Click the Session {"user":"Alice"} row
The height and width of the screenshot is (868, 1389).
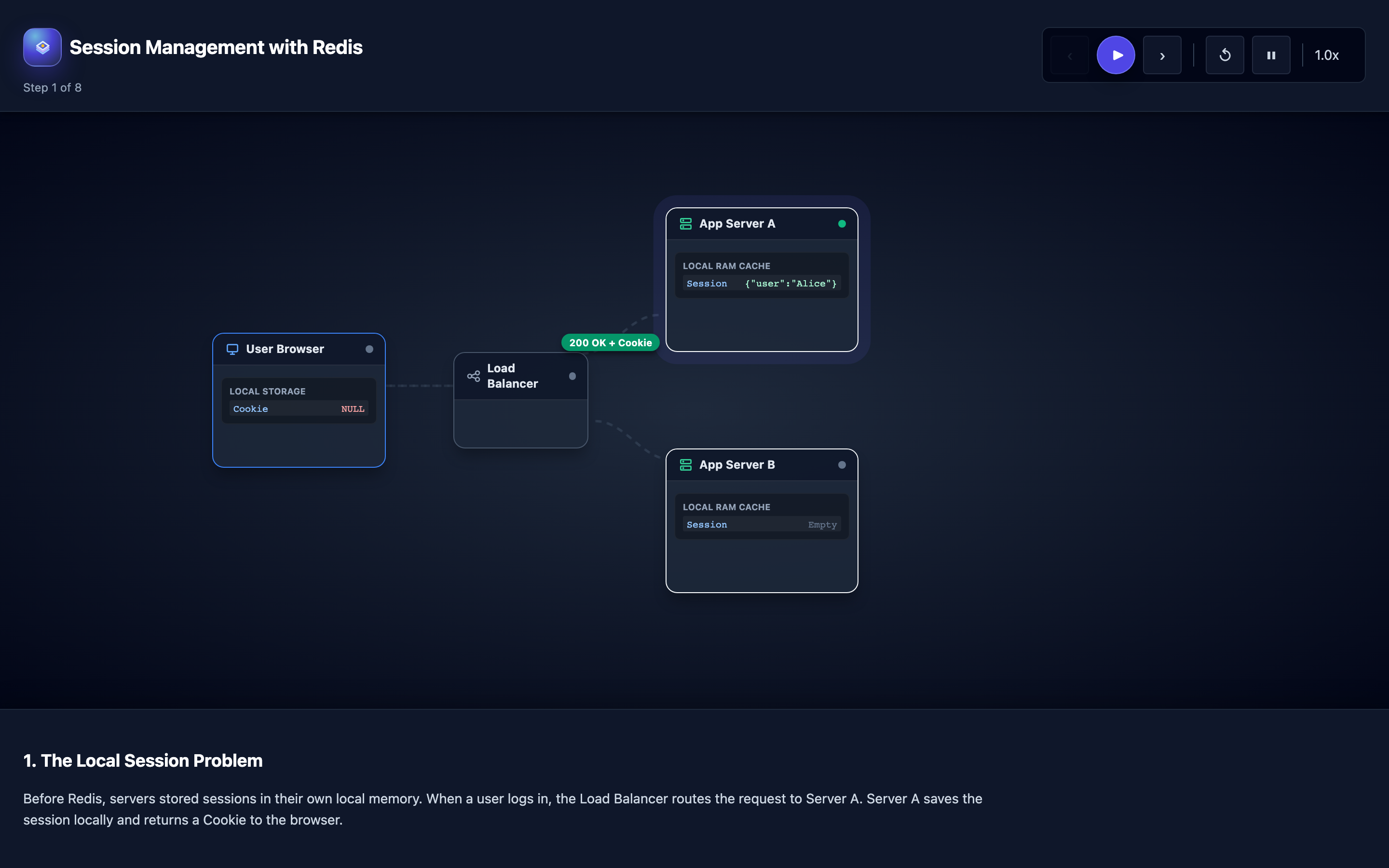click(x=762, y=284)
